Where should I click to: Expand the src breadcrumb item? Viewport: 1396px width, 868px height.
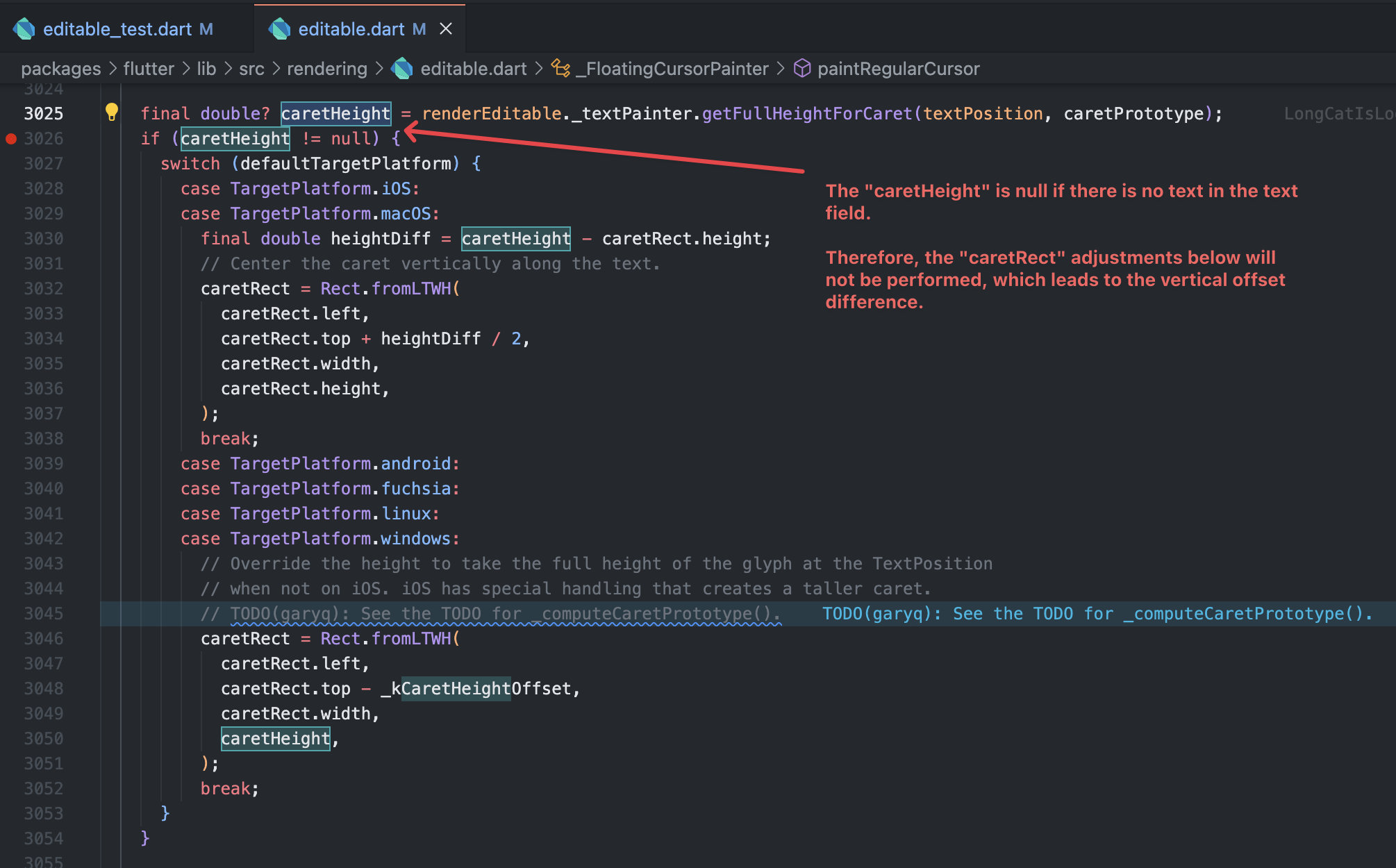[x=251, y=68]
